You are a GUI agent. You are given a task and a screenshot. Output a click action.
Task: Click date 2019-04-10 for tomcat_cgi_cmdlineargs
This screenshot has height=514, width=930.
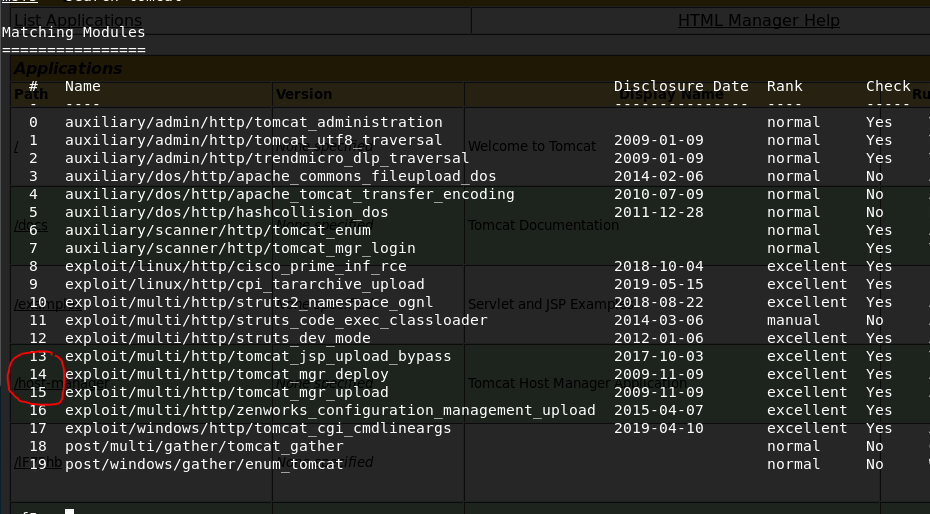click(658, 428)
